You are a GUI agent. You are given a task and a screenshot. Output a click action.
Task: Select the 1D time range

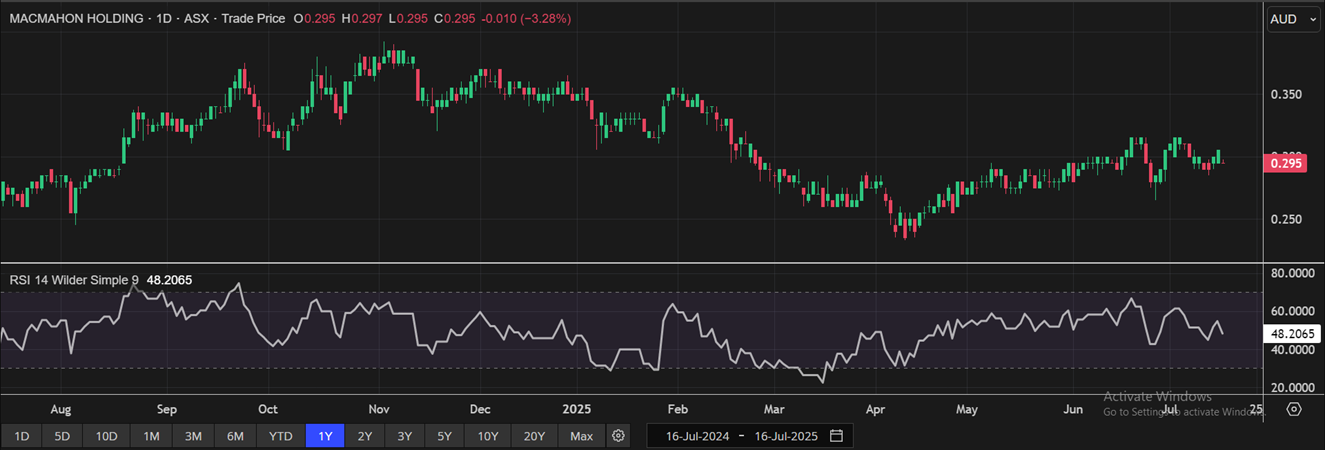point(21,436)
